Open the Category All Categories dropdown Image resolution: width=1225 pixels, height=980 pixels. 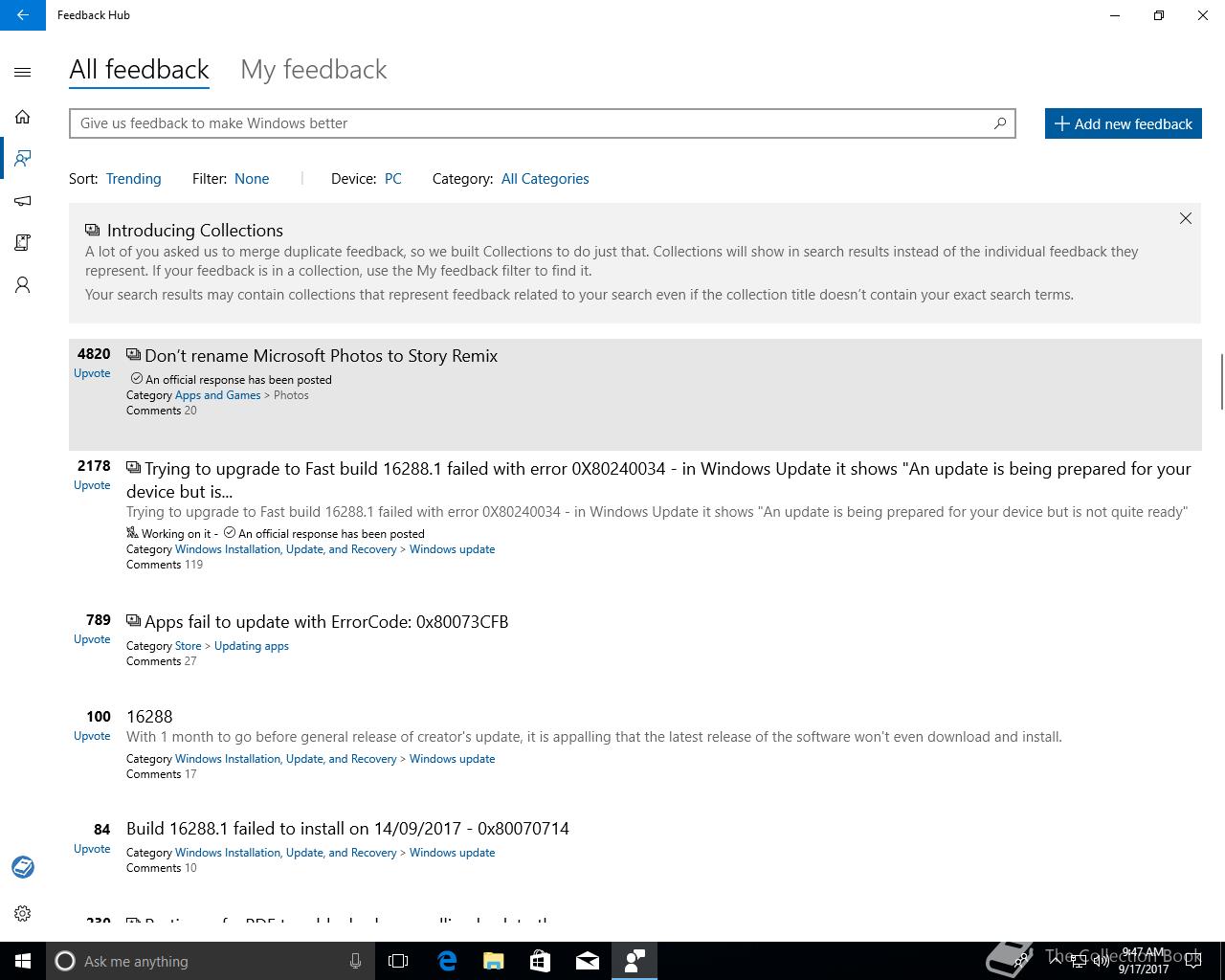click(x=545, y=179)
